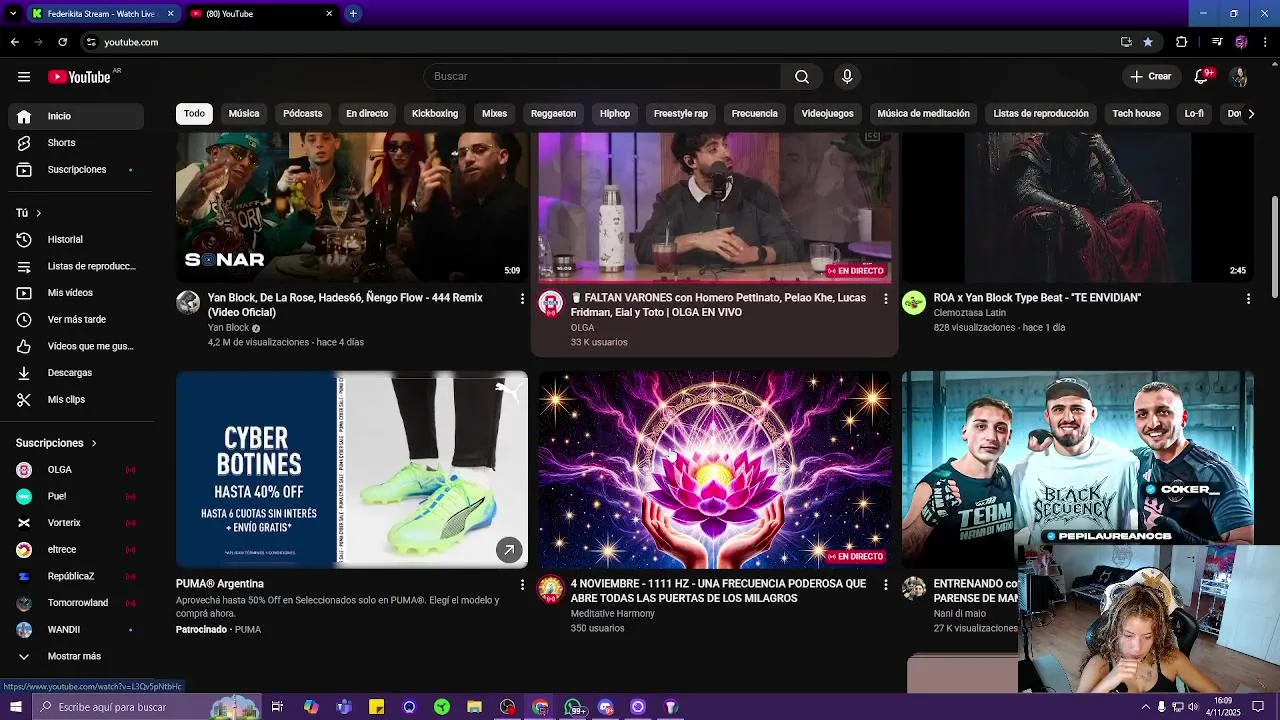Select the Música filter chip

[x=244, y=114]
